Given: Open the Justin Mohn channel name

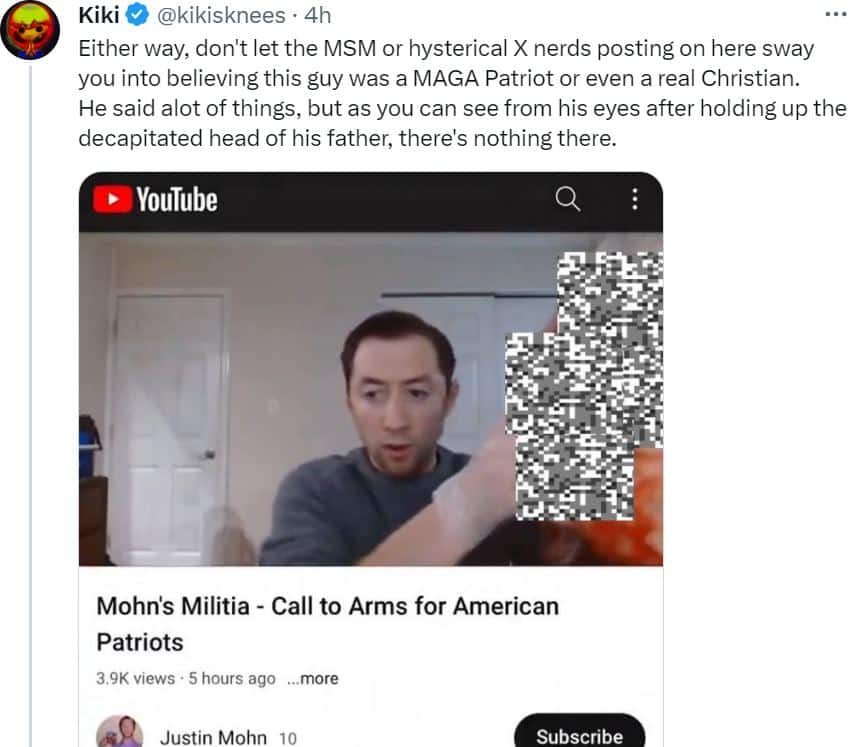Looking at the screenshot, I should [x=213, y=737].
